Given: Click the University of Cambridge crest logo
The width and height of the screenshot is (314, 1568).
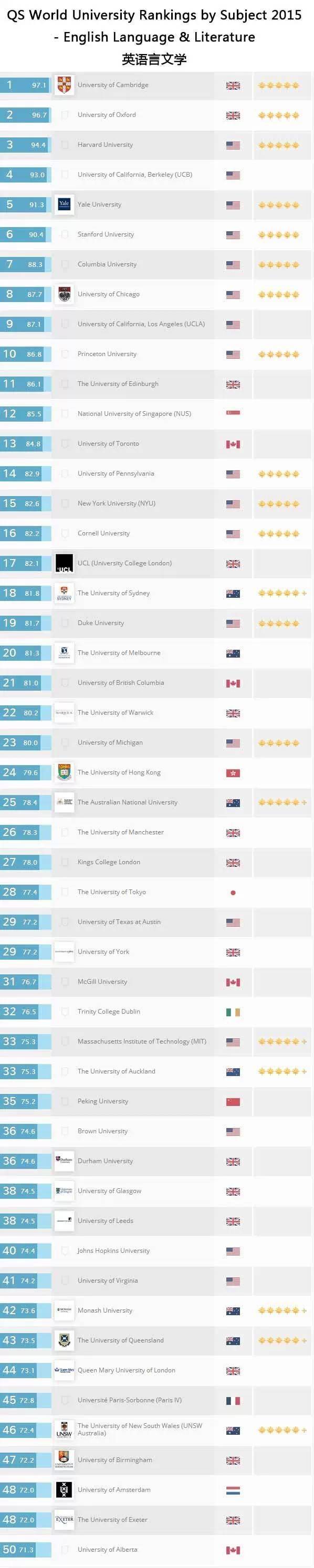Looking at the screenshot, I should pos(64,85).
